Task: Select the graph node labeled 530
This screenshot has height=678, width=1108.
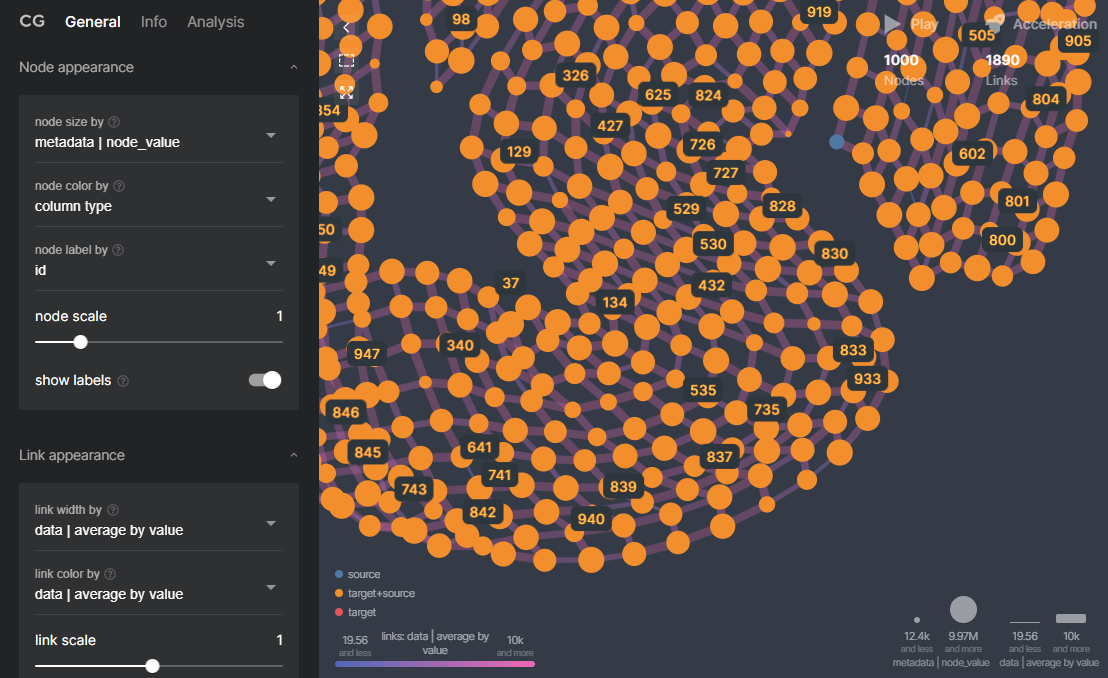Action: click(x=713, y=244)
